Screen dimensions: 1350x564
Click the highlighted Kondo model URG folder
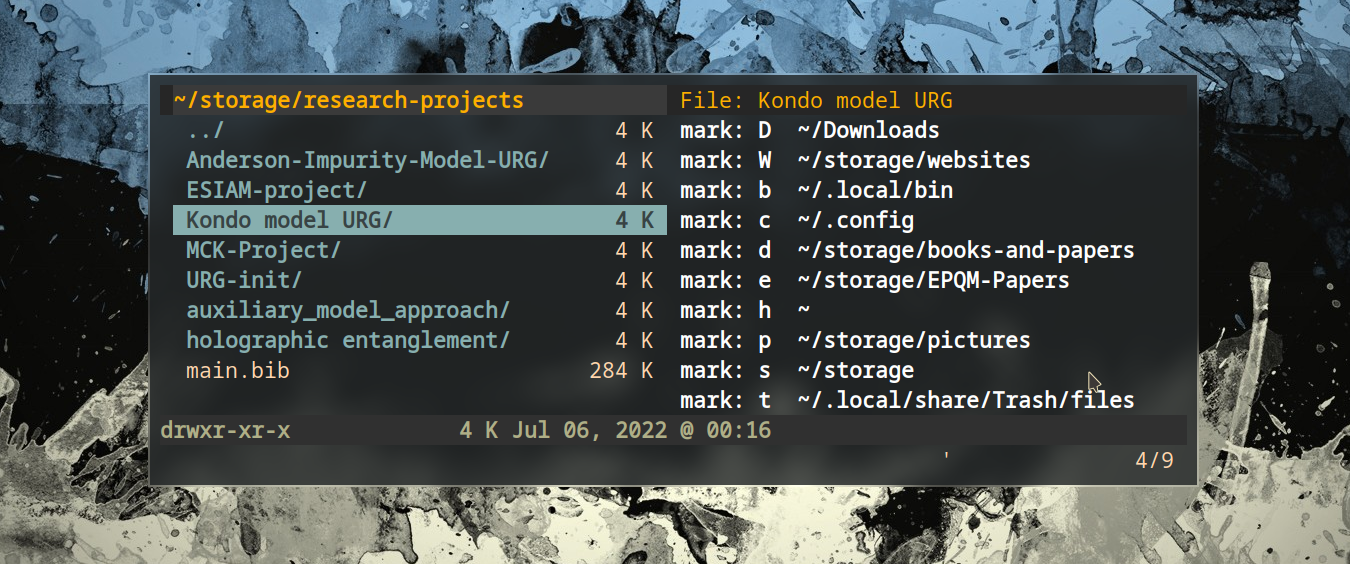click(289, 220)
